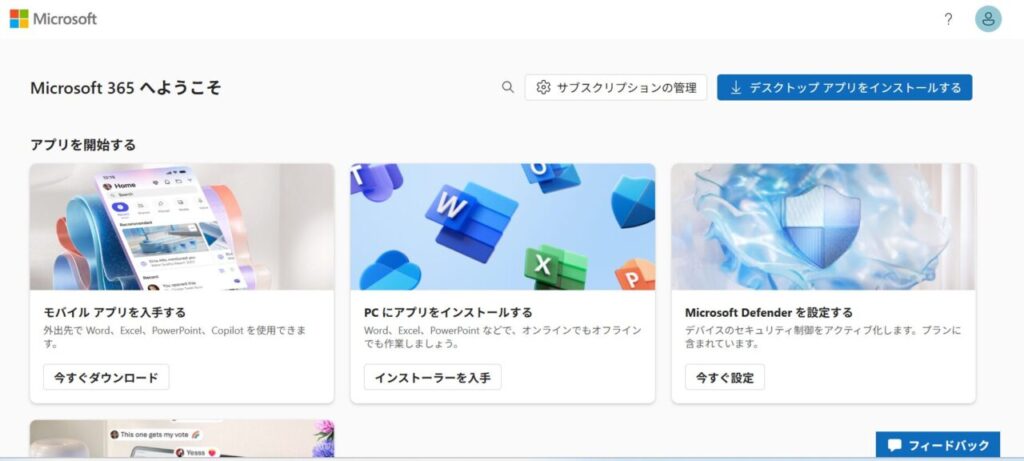Click the gear icon on subscription button

(543, 87)
